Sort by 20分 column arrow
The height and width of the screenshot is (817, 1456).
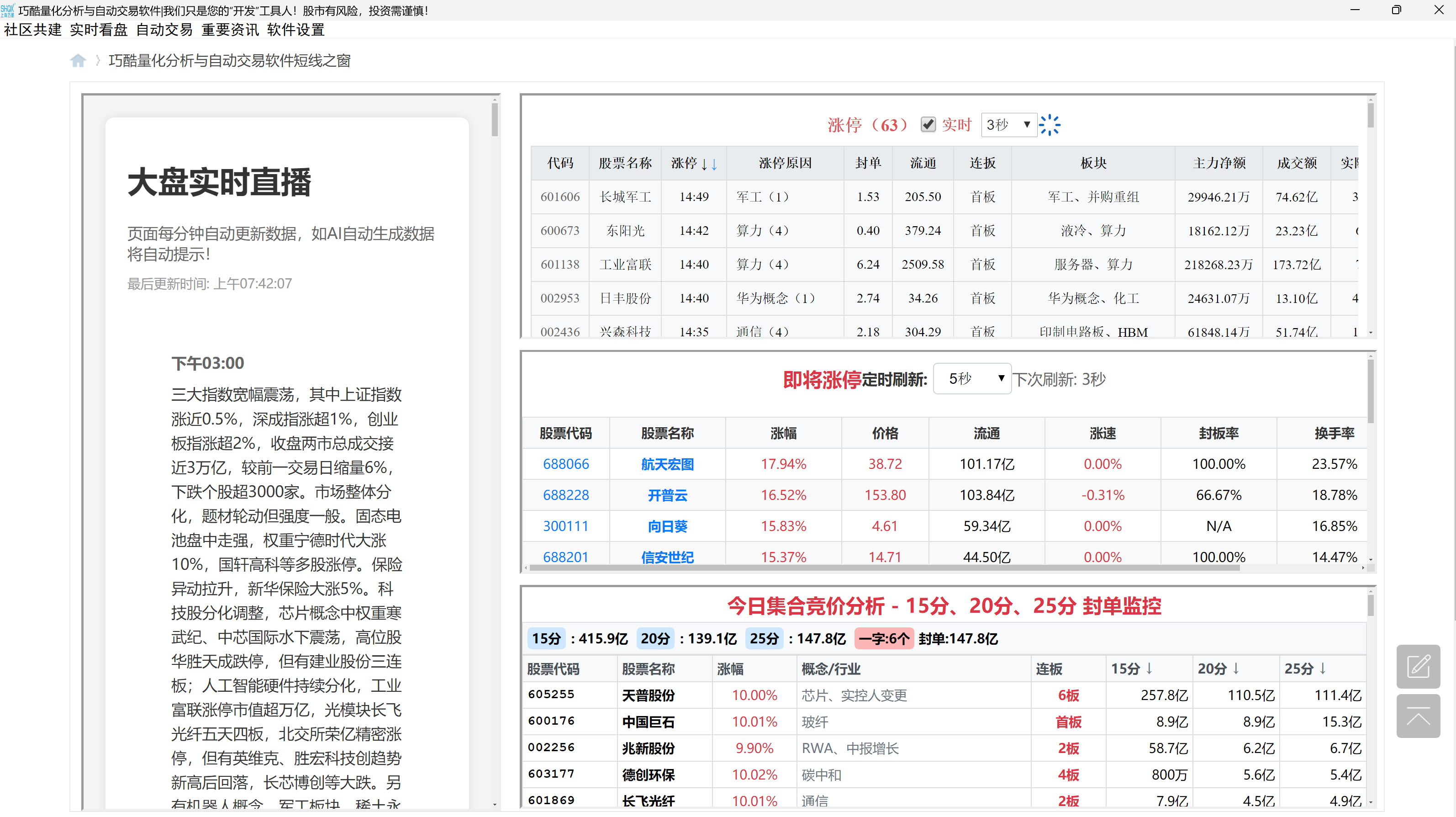tap(1236, 669)
